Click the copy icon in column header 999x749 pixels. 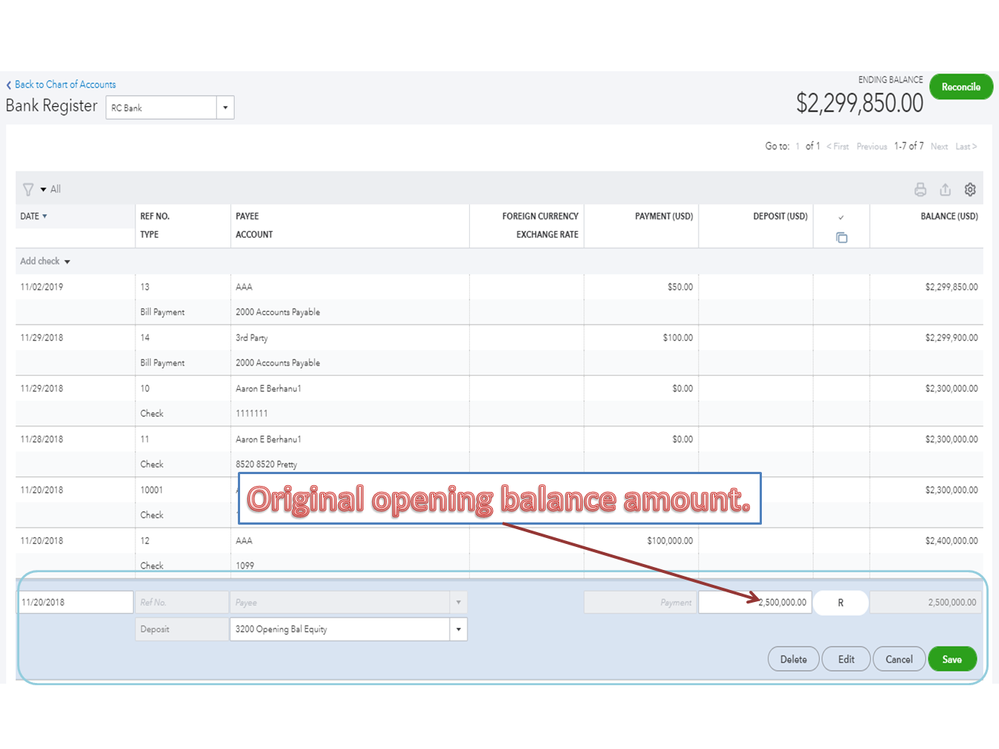tap(841, 237)
